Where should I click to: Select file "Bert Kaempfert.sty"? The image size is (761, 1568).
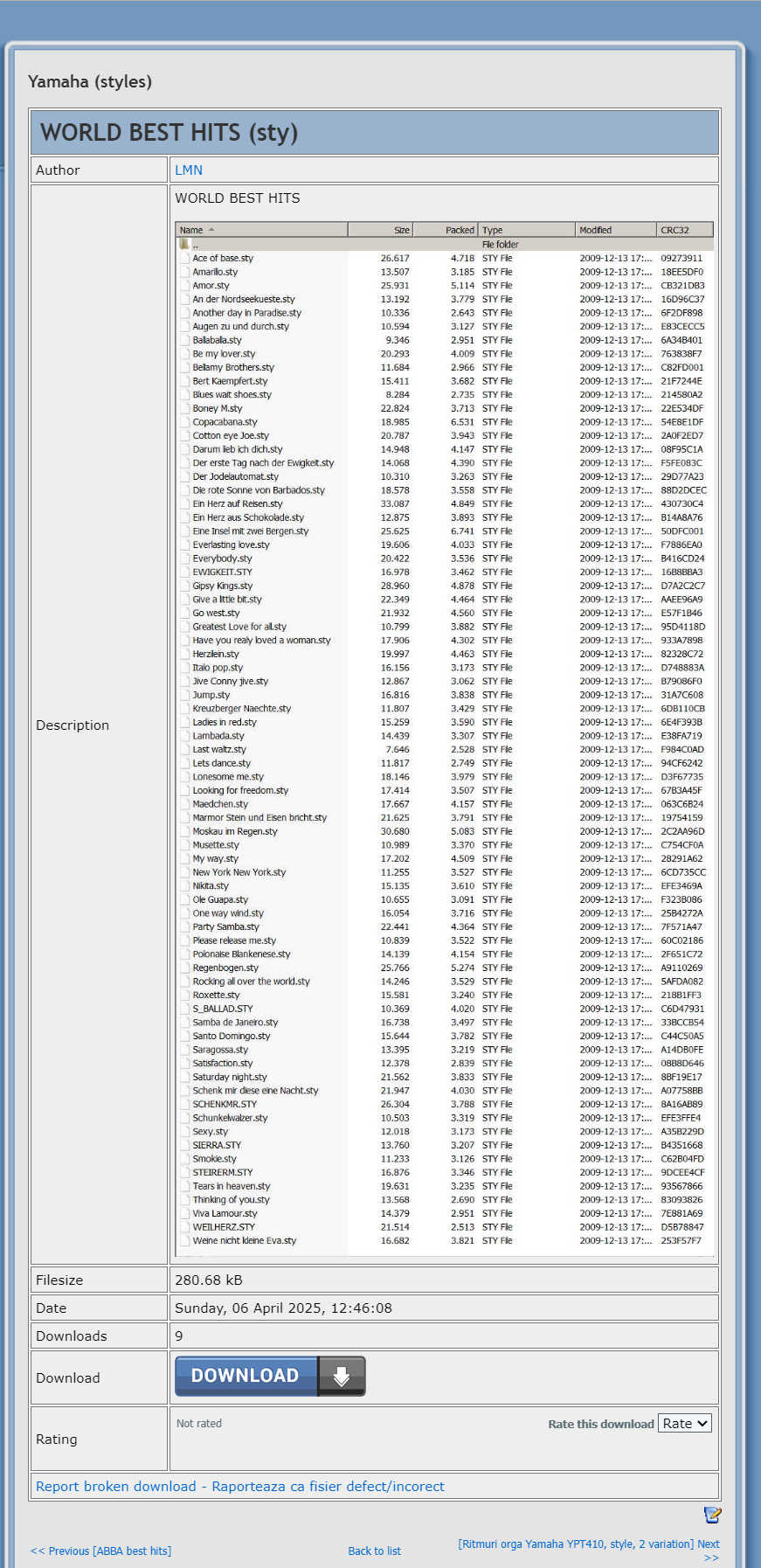(x=230, y=381)
